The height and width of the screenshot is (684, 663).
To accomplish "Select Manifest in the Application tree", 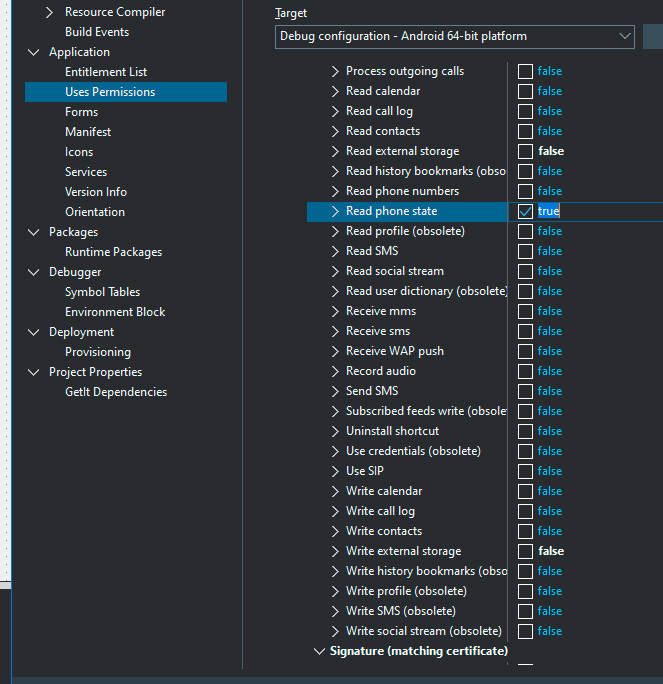I will point(88,132).
